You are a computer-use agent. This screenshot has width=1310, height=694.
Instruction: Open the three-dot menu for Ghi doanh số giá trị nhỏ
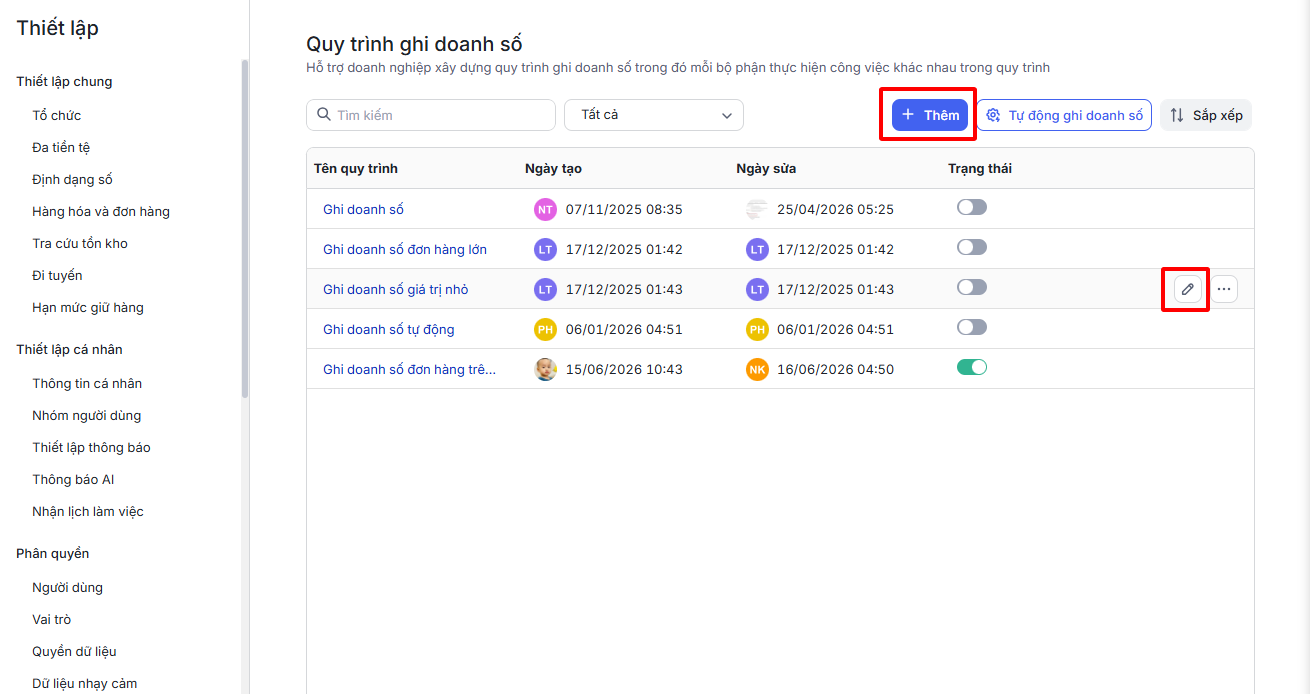(1224, 289)
